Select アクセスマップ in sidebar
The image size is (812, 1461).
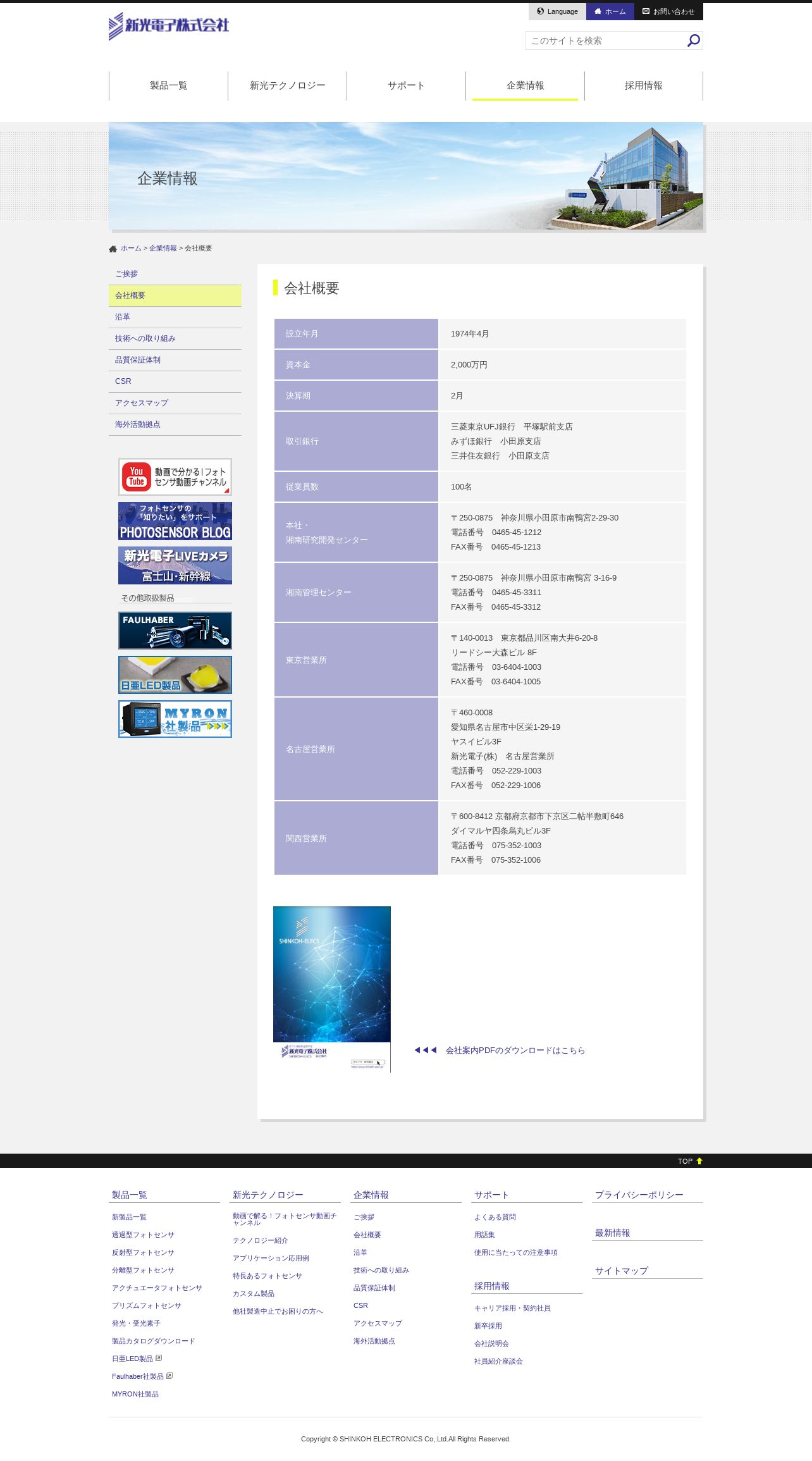175,403
